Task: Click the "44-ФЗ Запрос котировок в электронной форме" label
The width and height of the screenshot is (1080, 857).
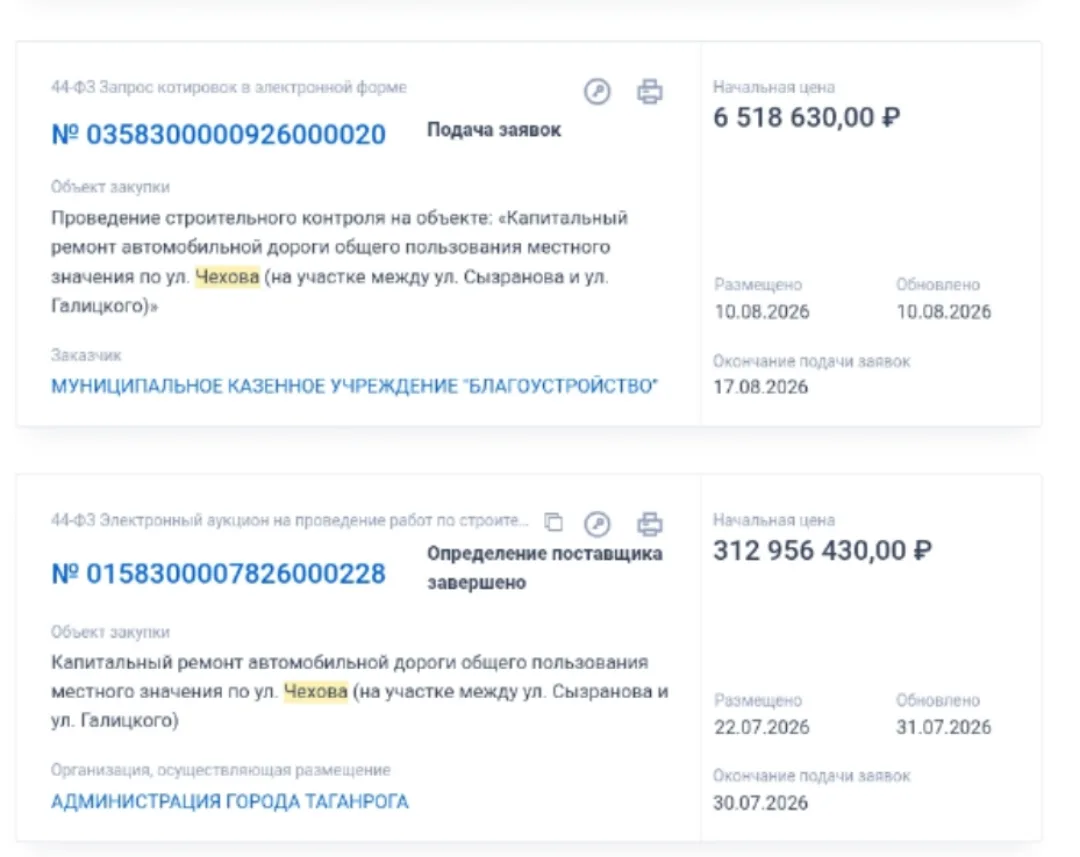Action: tap(229, 87)
